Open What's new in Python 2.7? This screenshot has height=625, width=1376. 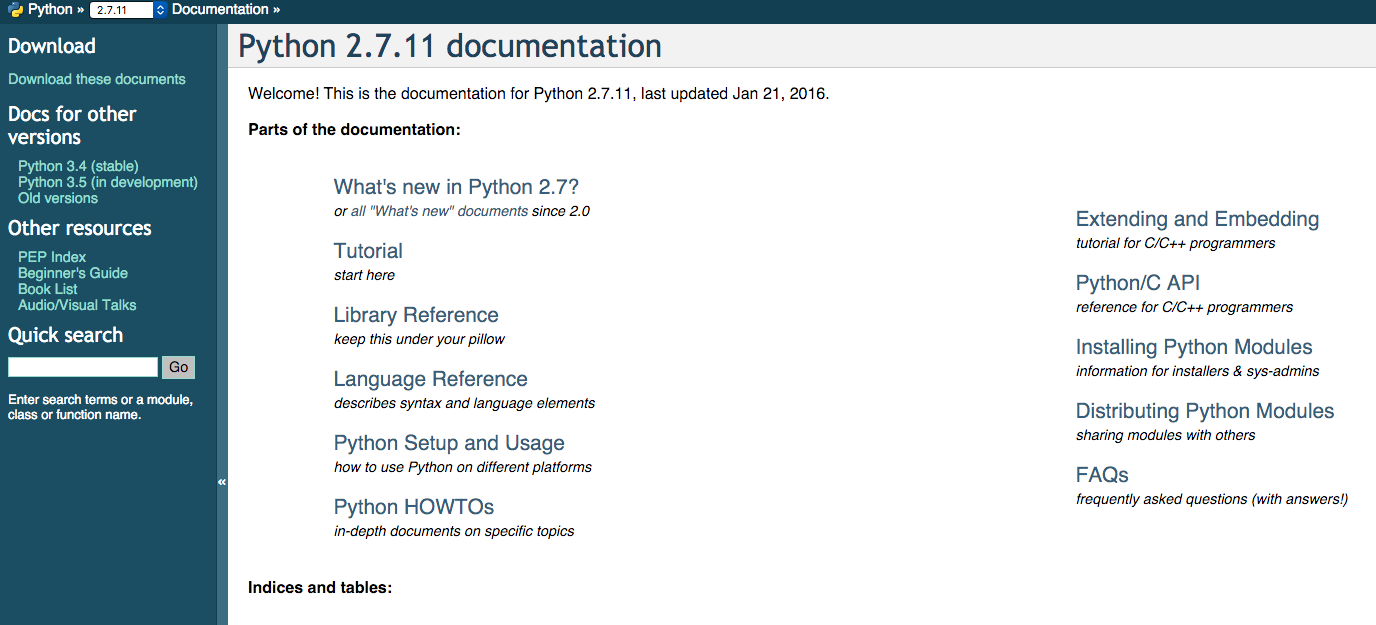[456, 187]
